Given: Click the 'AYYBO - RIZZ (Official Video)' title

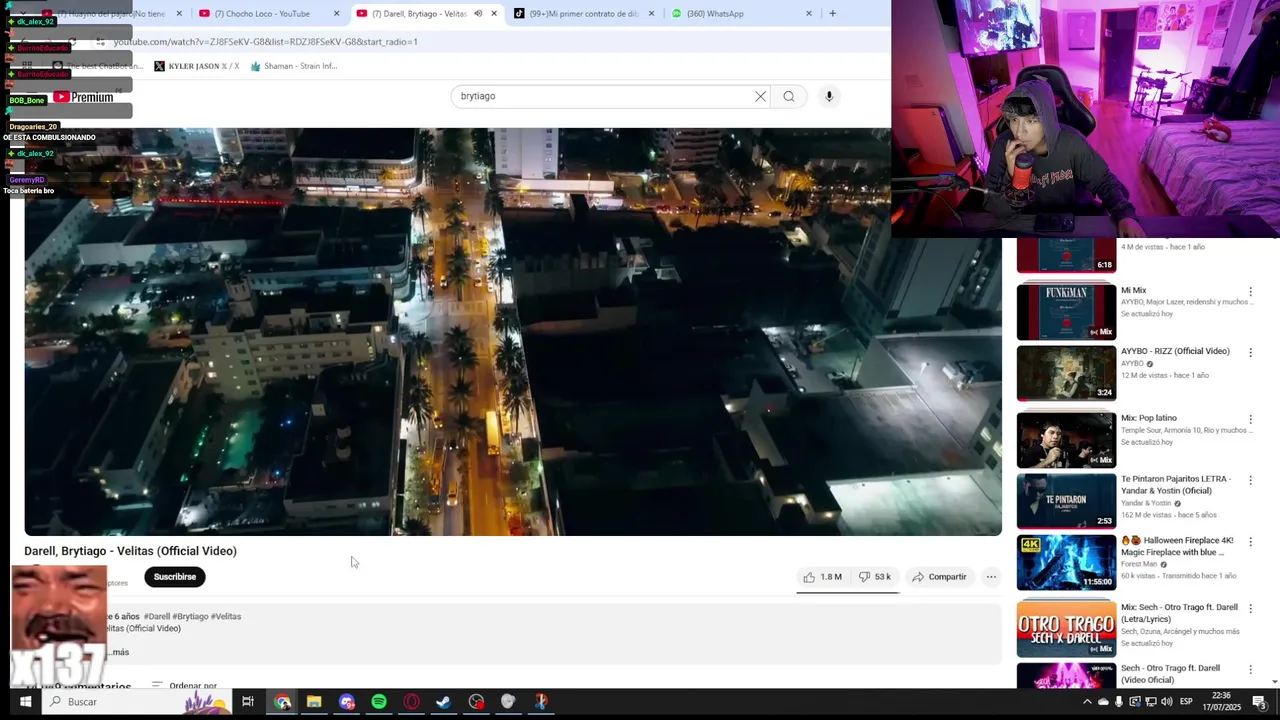Looking at the screenshot, I should [x=1175, y=351].
